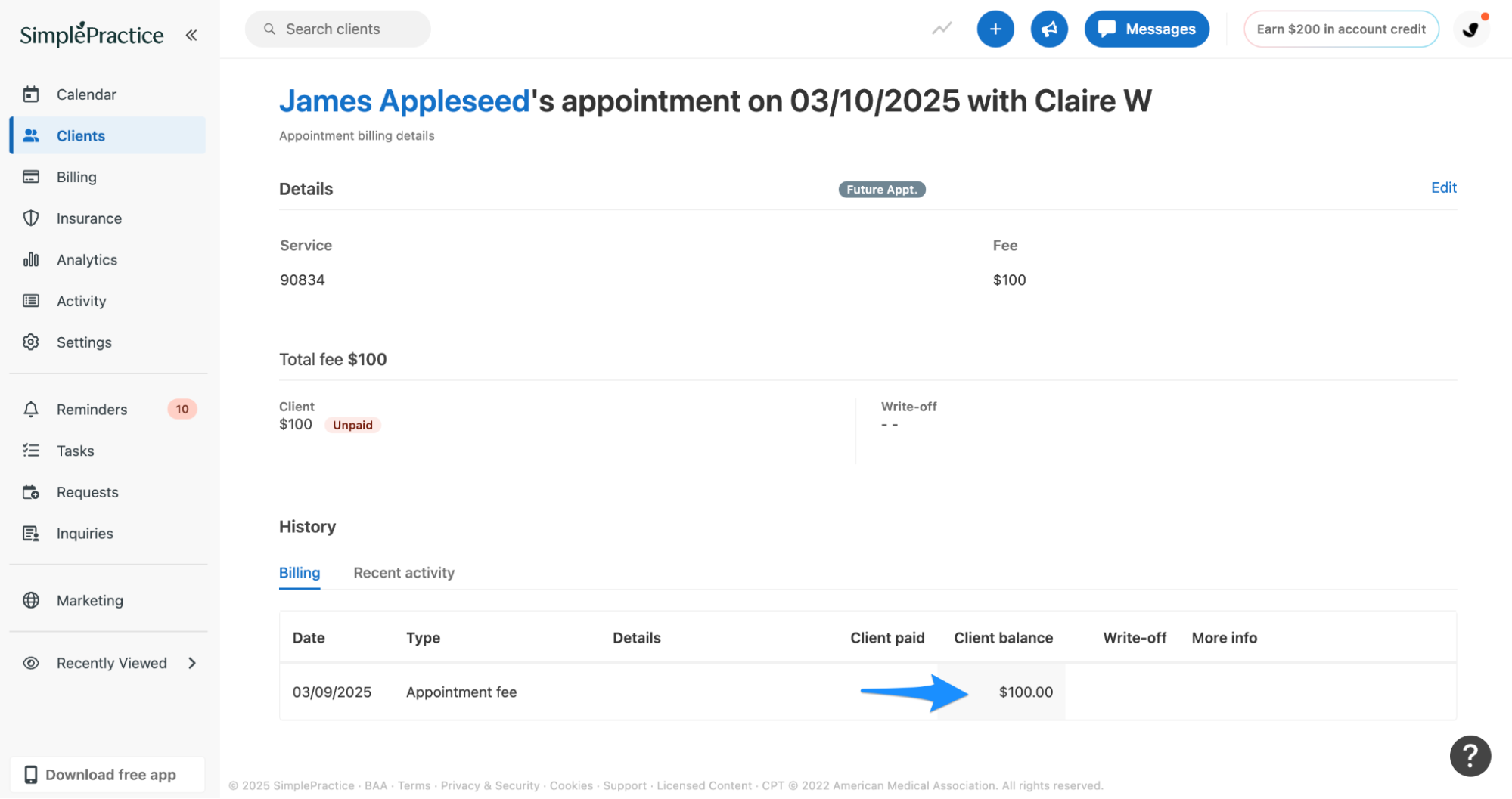Click the Inquiries form icon
This screenshot has height=799, width=1512.
(x=31, y=534)
